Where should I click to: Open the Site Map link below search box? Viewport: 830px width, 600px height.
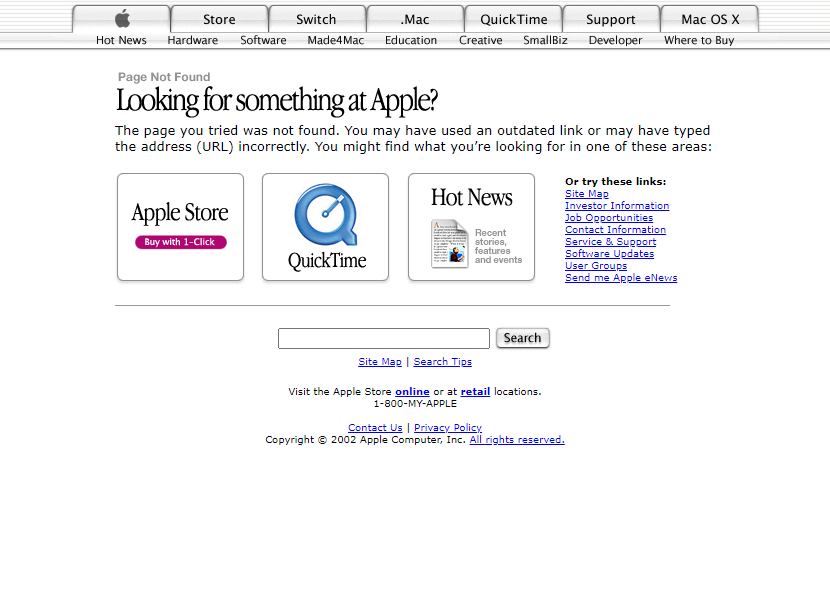coord(380,362)
